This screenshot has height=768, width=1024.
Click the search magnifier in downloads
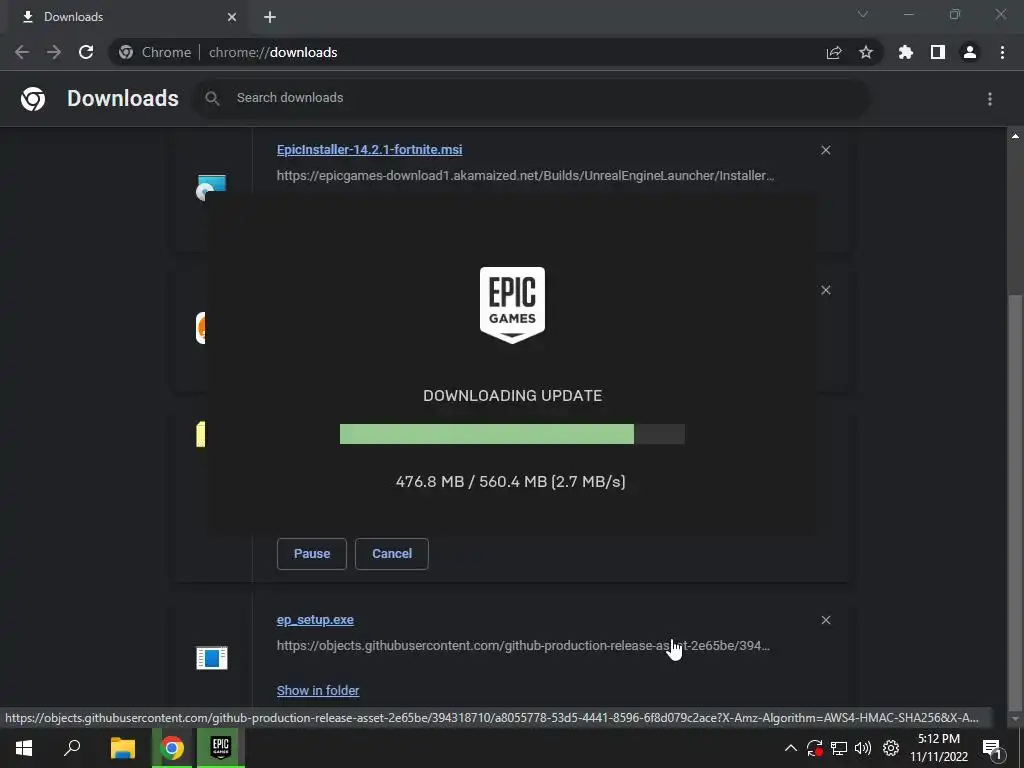(x=212, y=99)
